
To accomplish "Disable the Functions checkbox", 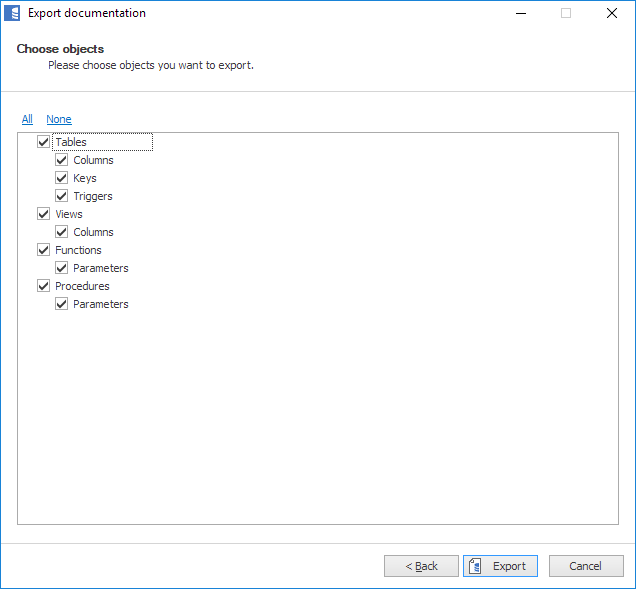I will 43,250.
